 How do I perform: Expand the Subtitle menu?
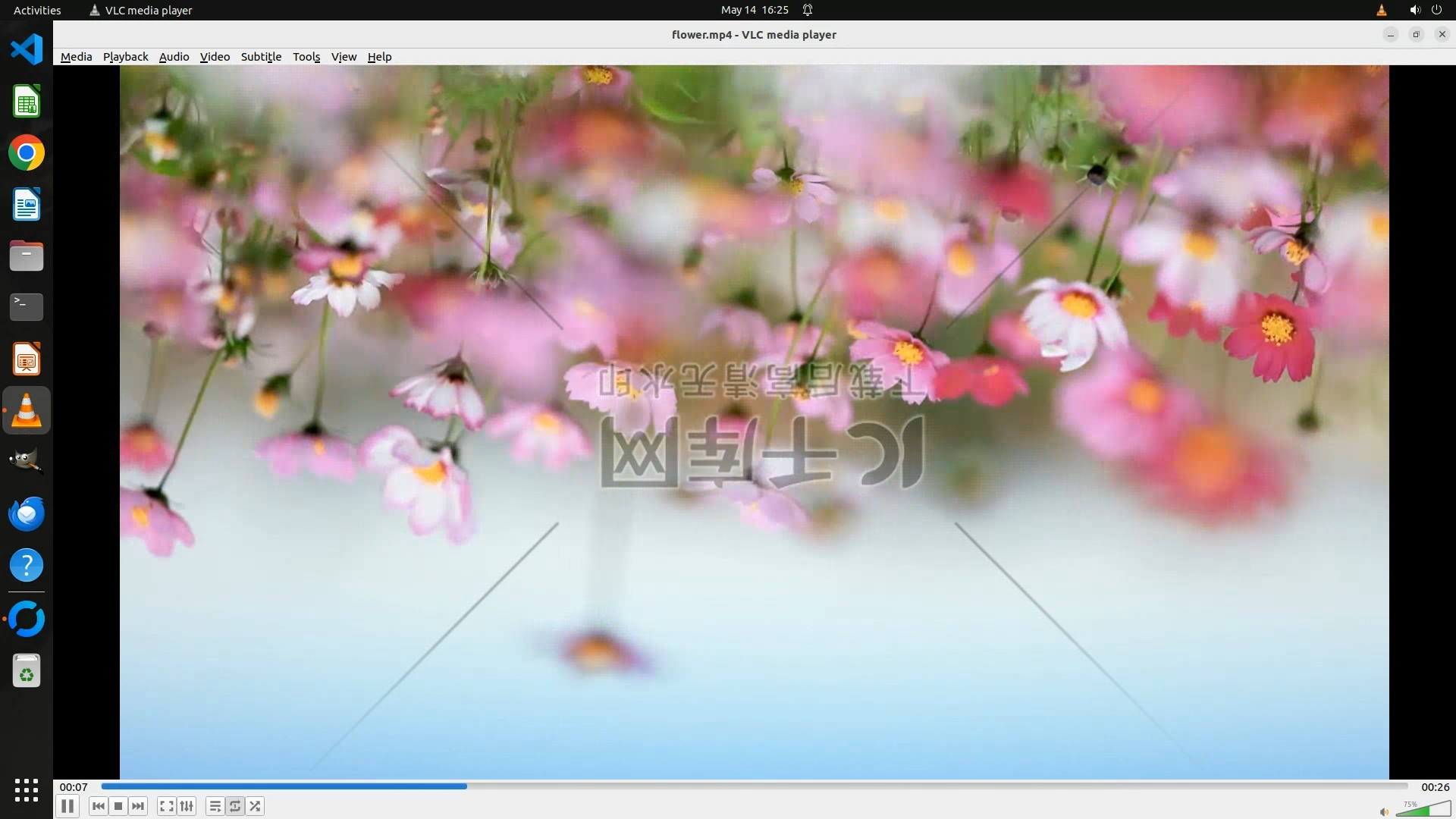tap(261, 57)
